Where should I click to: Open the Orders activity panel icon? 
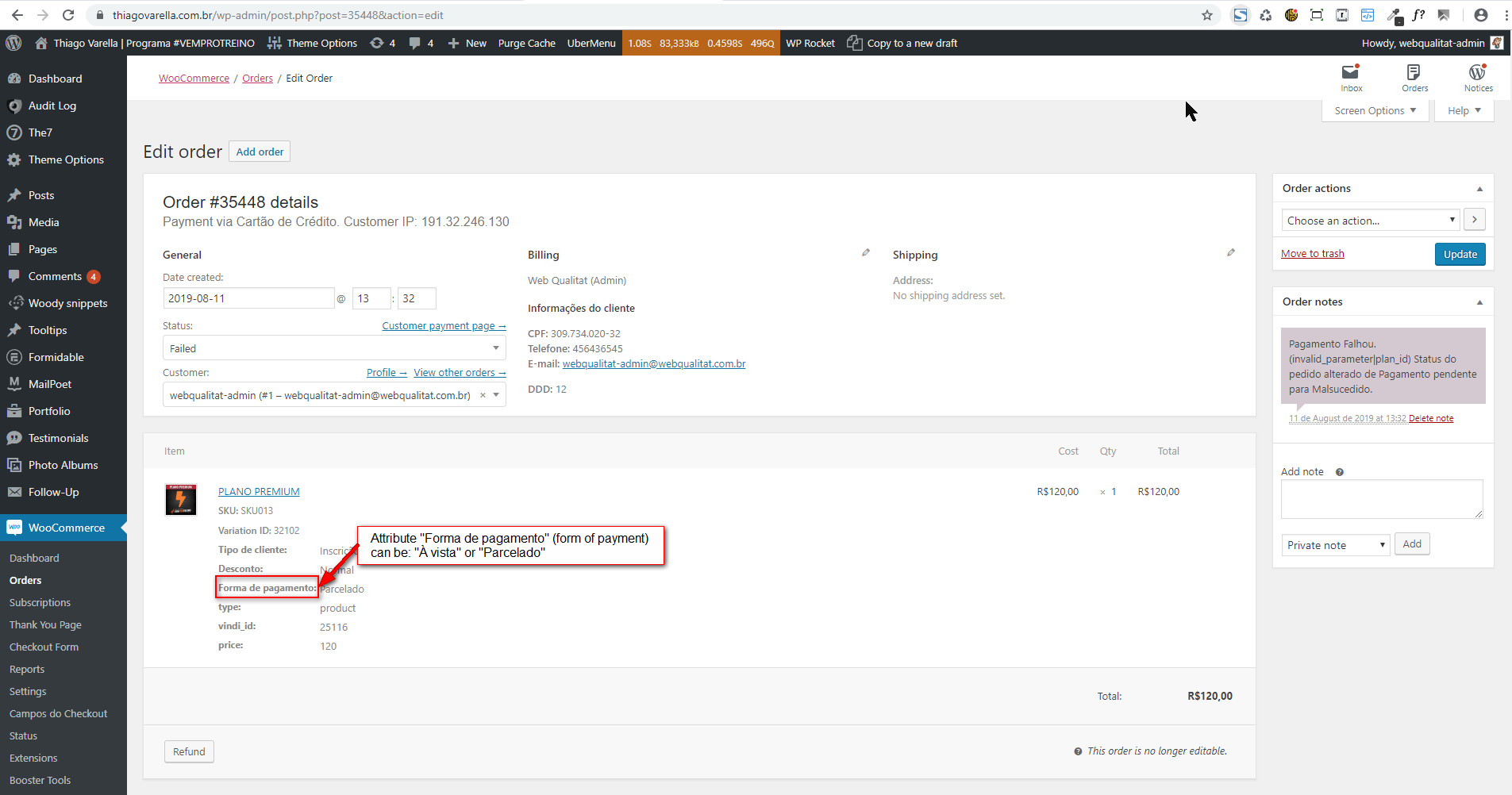pos(1414,78)
